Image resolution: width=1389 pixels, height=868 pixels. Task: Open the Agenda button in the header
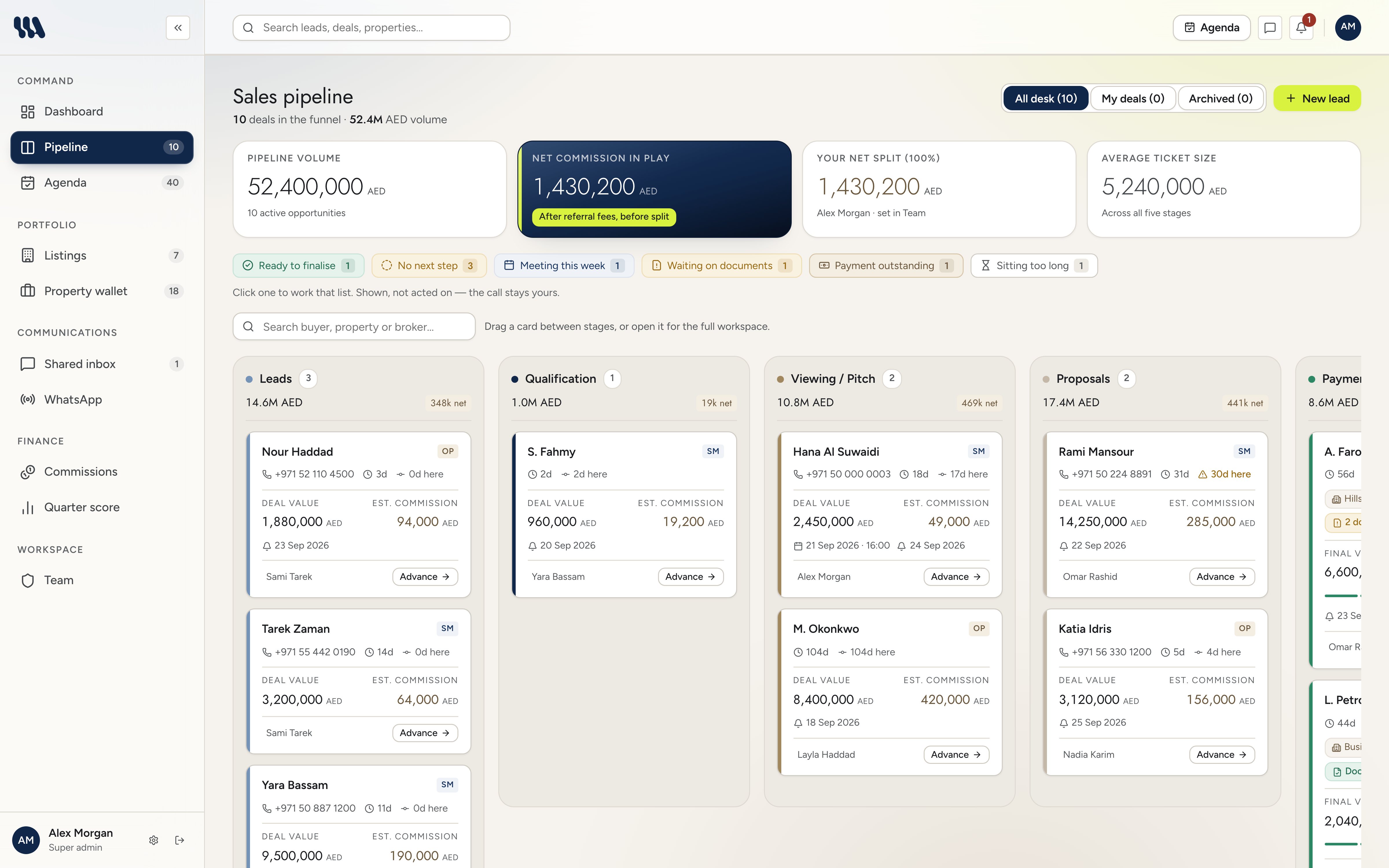point(1211,27)
